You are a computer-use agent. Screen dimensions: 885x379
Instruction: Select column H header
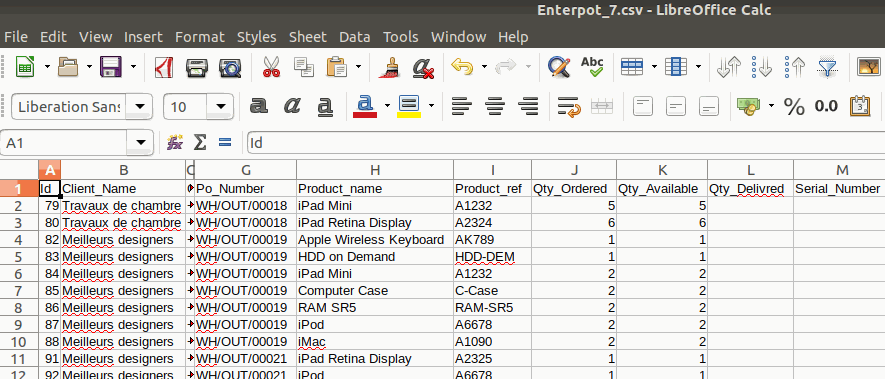[375, 170]
